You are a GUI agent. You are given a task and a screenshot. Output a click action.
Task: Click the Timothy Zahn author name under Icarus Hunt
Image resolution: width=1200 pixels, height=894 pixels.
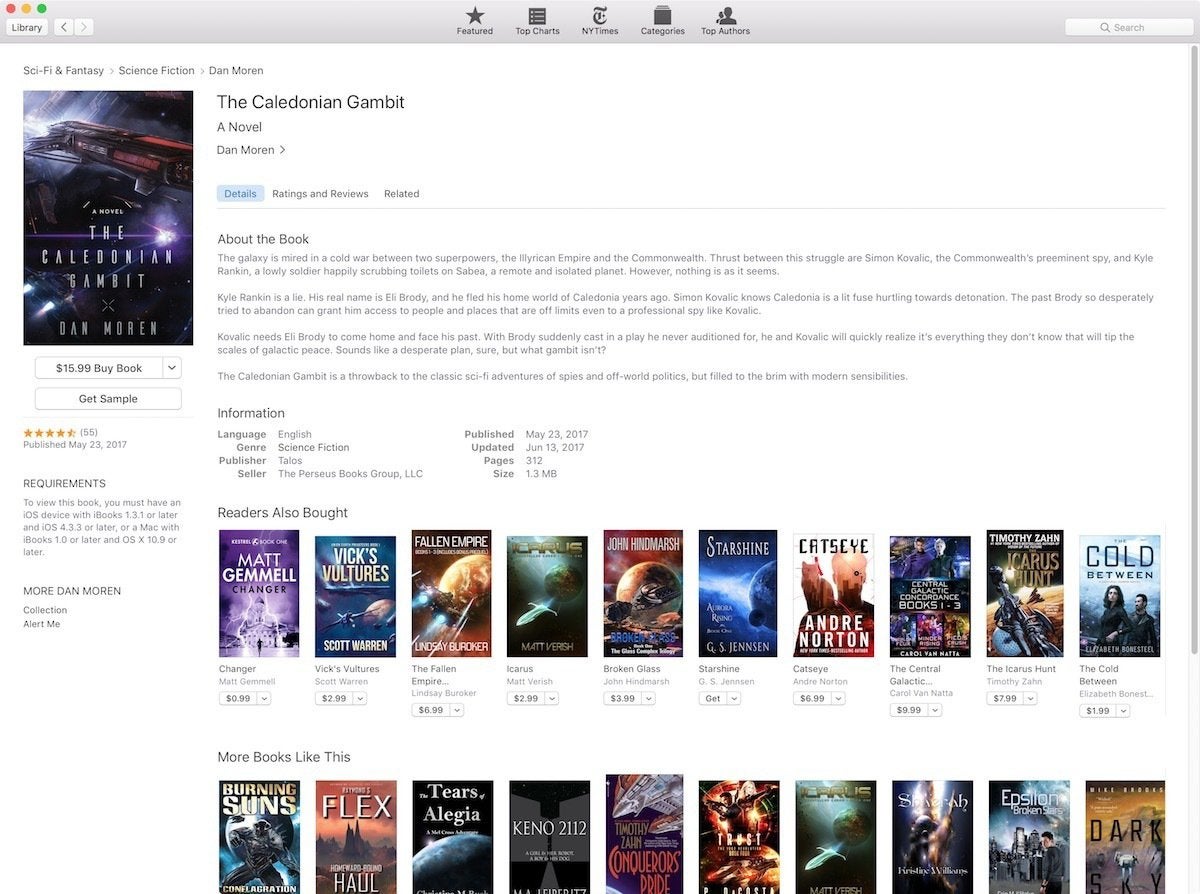tap(1015, 682)
